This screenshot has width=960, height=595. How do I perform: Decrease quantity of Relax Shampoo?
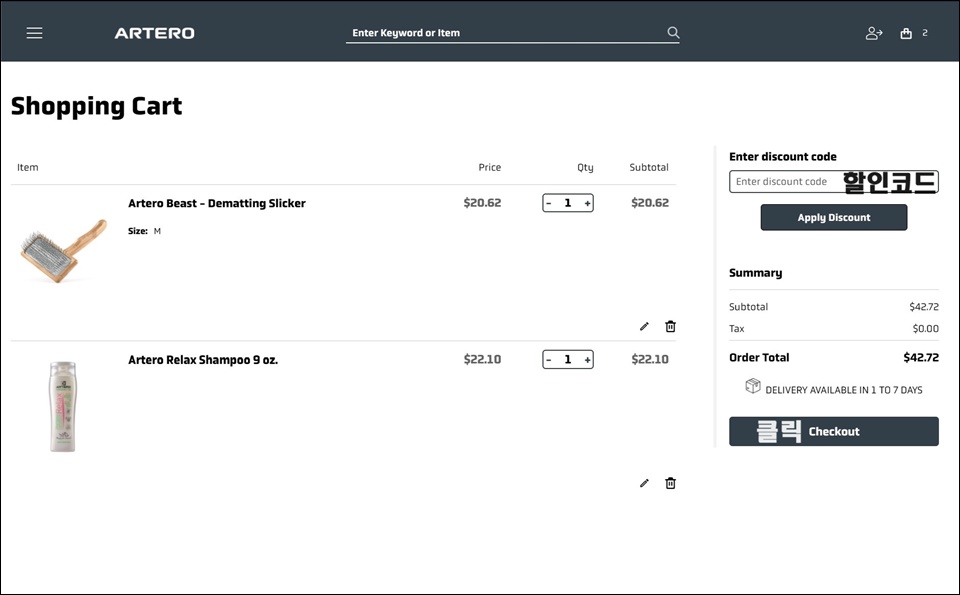(x=549, y=360)
